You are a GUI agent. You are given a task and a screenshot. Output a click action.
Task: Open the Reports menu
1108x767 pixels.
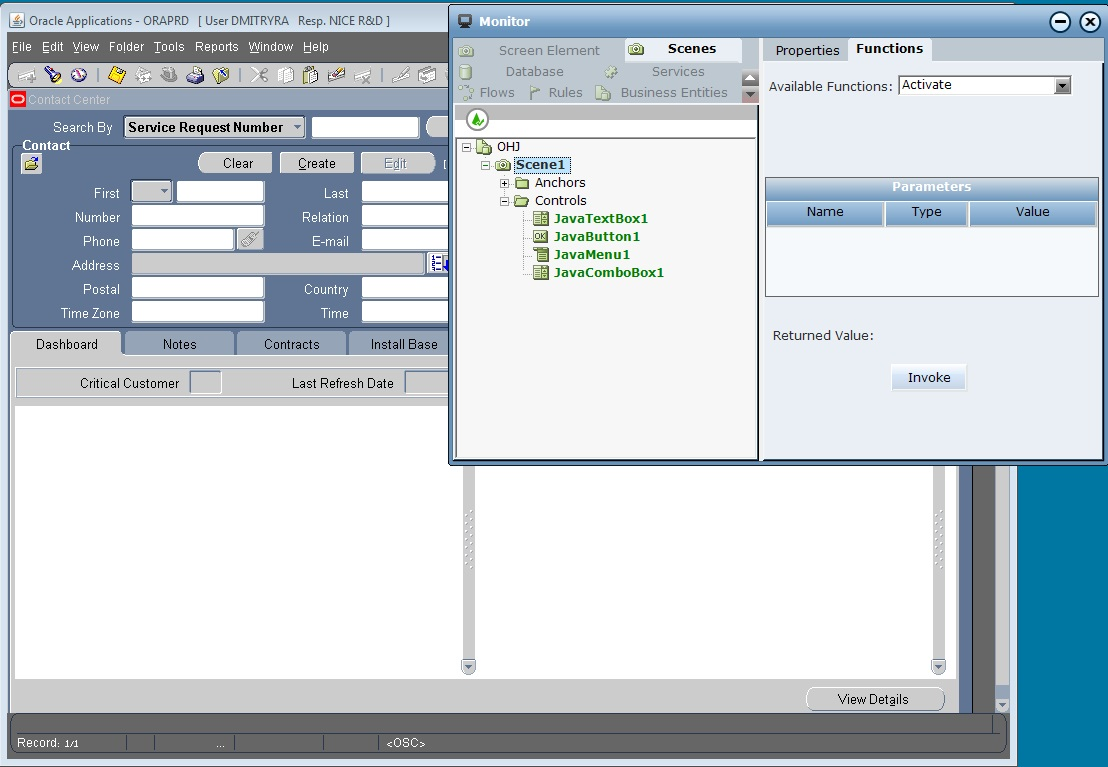point(216,47)
